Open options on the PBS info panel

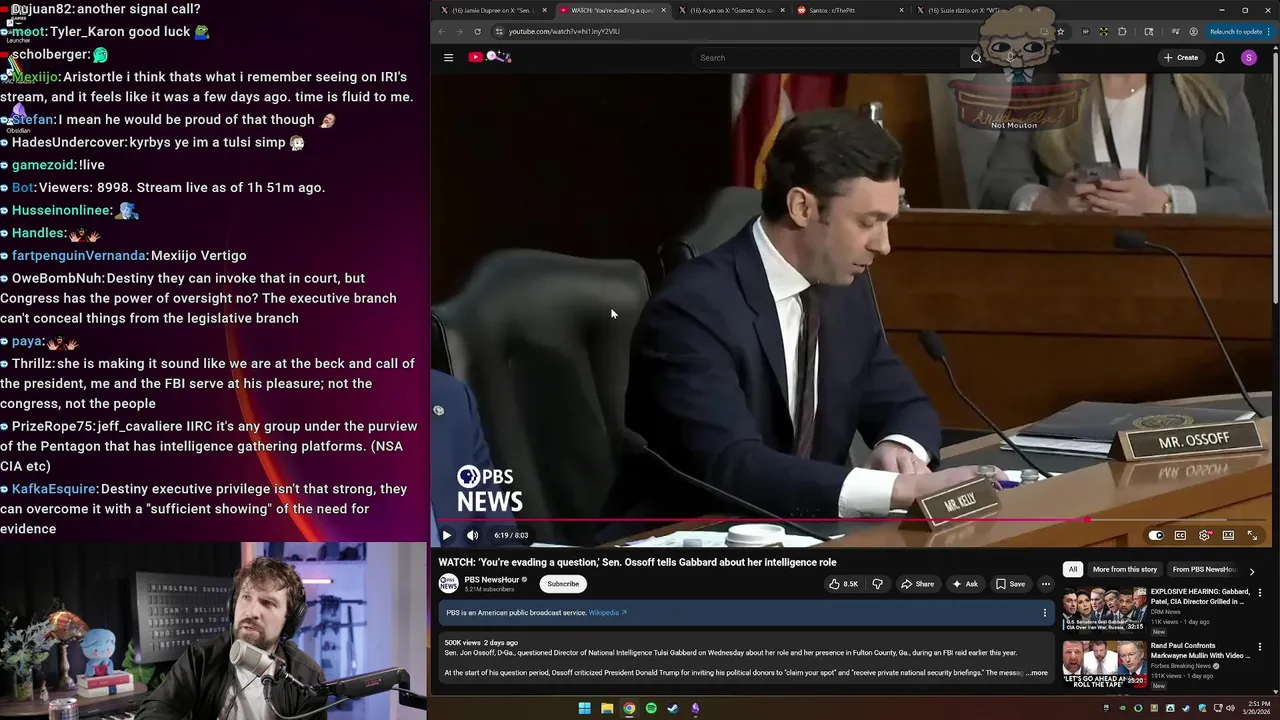coord(1045,613)
